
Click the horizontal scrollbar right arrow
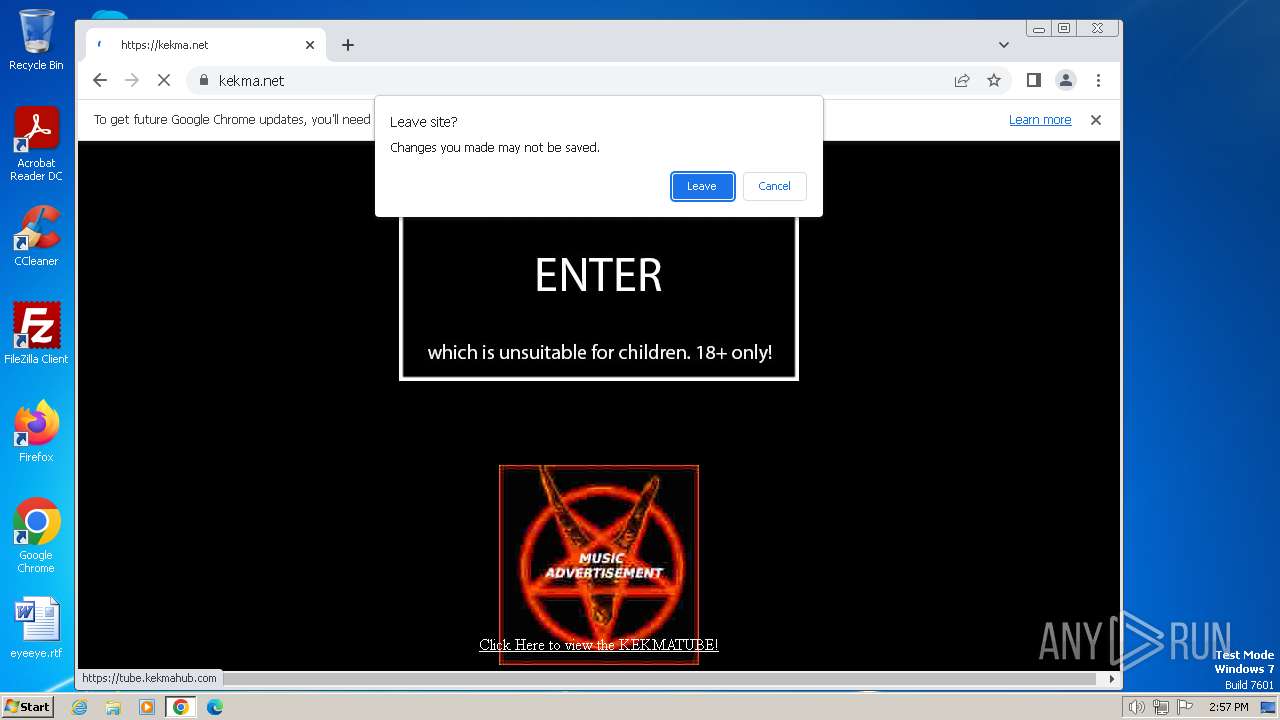(1112, 679)
